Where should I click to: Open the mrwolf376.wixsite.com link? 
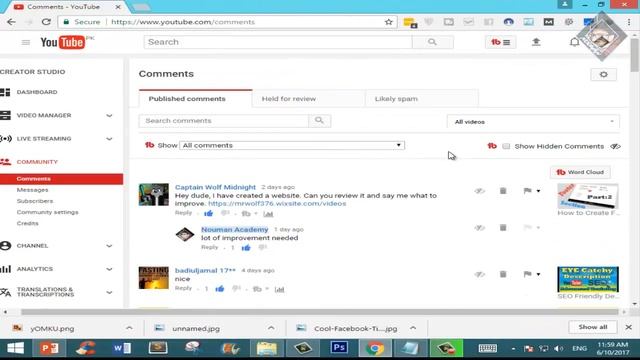277,203
